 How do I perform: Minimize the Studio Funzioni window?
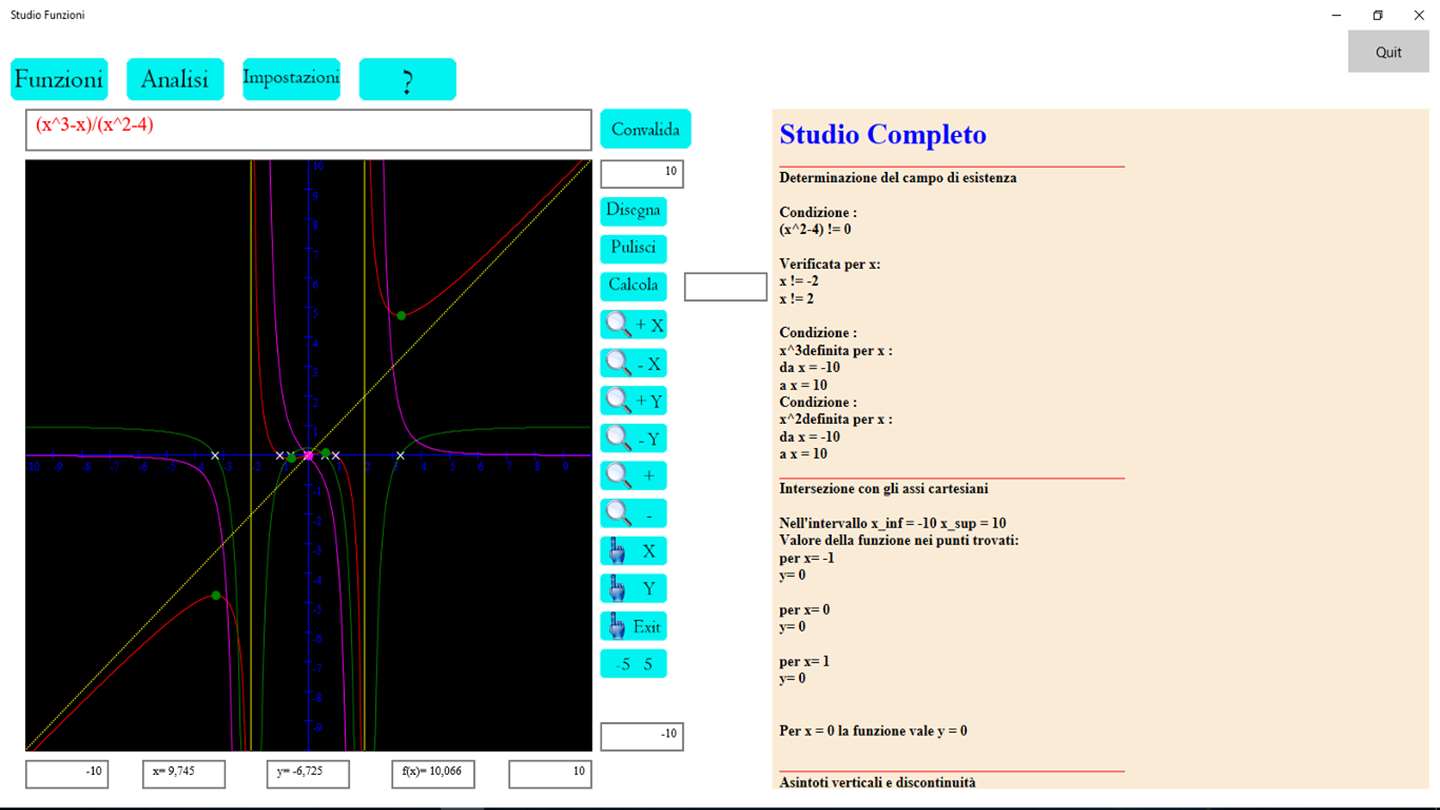coord(1336,15)
